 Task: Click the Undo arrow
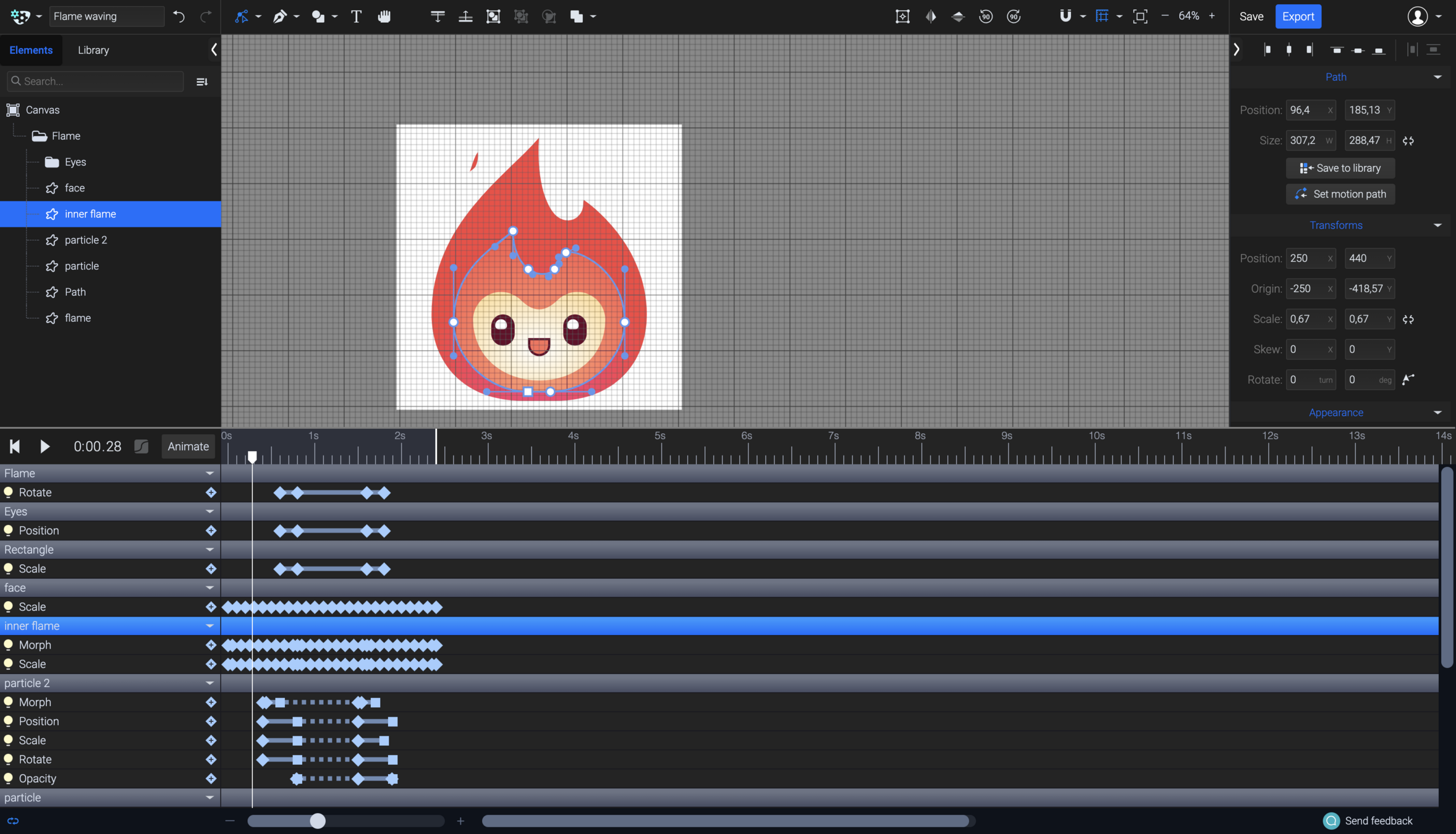click(179, 17)
